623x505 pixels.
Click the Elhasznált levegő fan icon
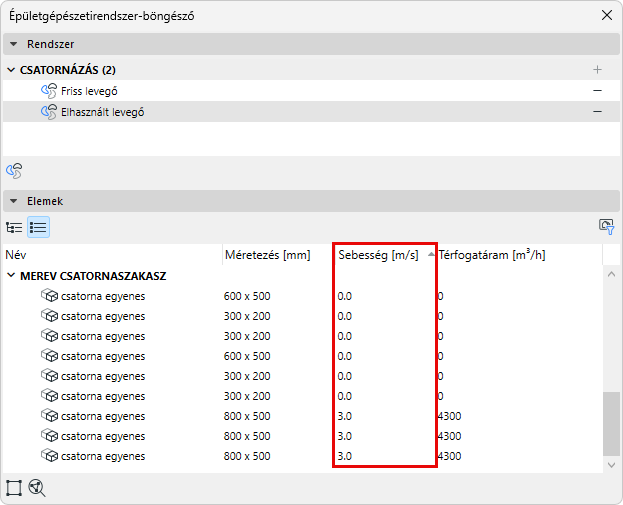49,112
